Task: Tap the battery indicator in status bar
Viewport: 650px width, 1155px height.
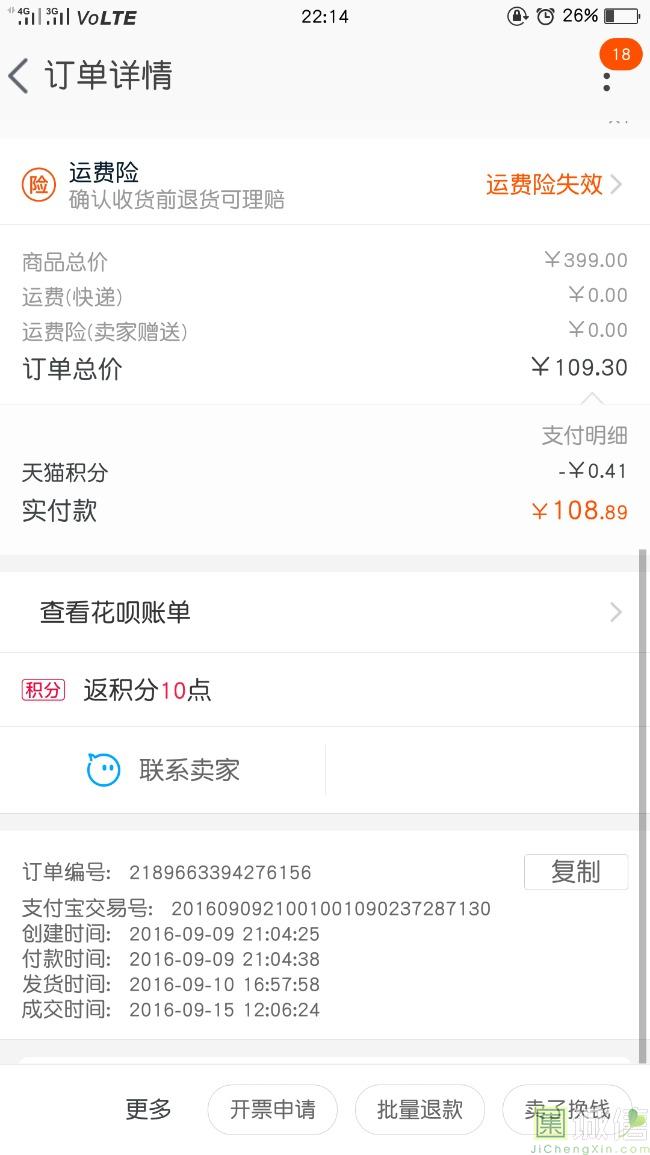Action: coord(621,16)
